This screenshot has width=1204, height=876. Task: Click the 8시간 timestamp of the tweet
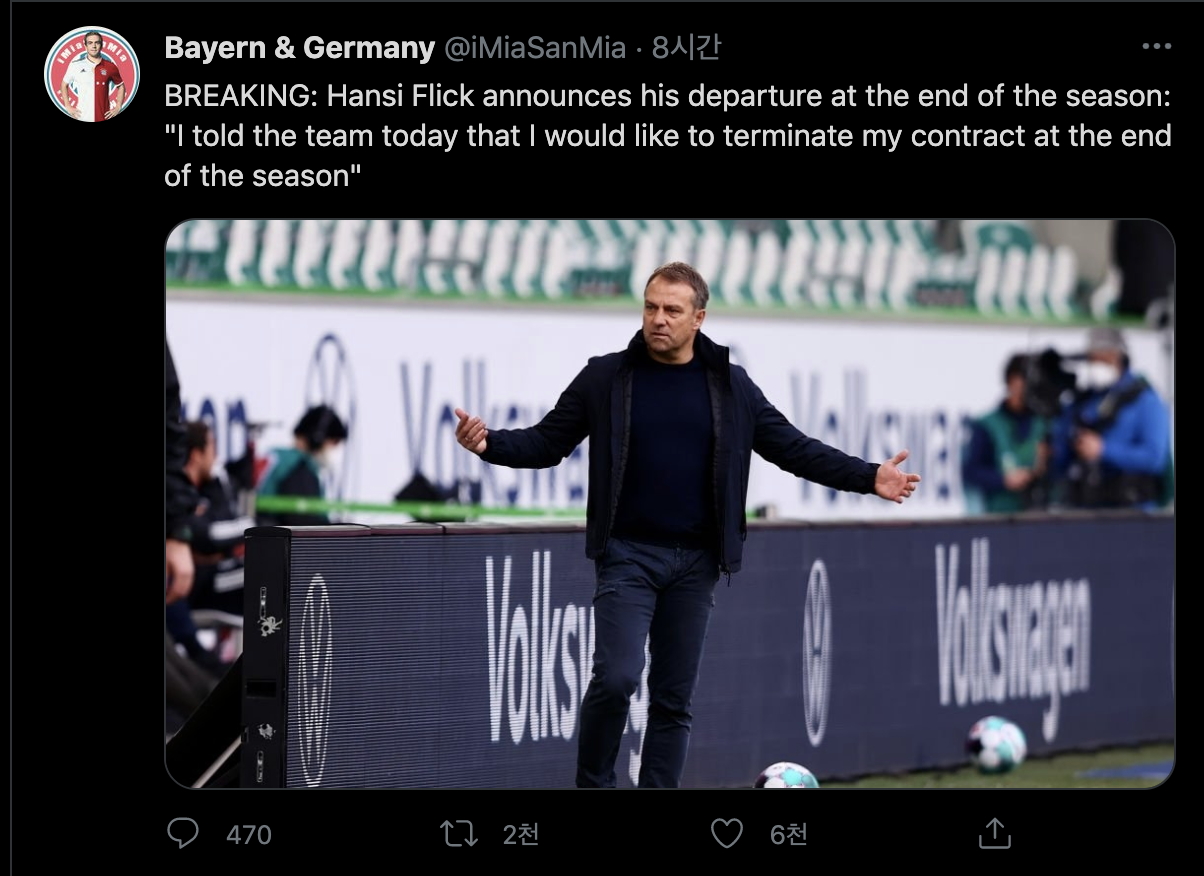tap(686, 47)
